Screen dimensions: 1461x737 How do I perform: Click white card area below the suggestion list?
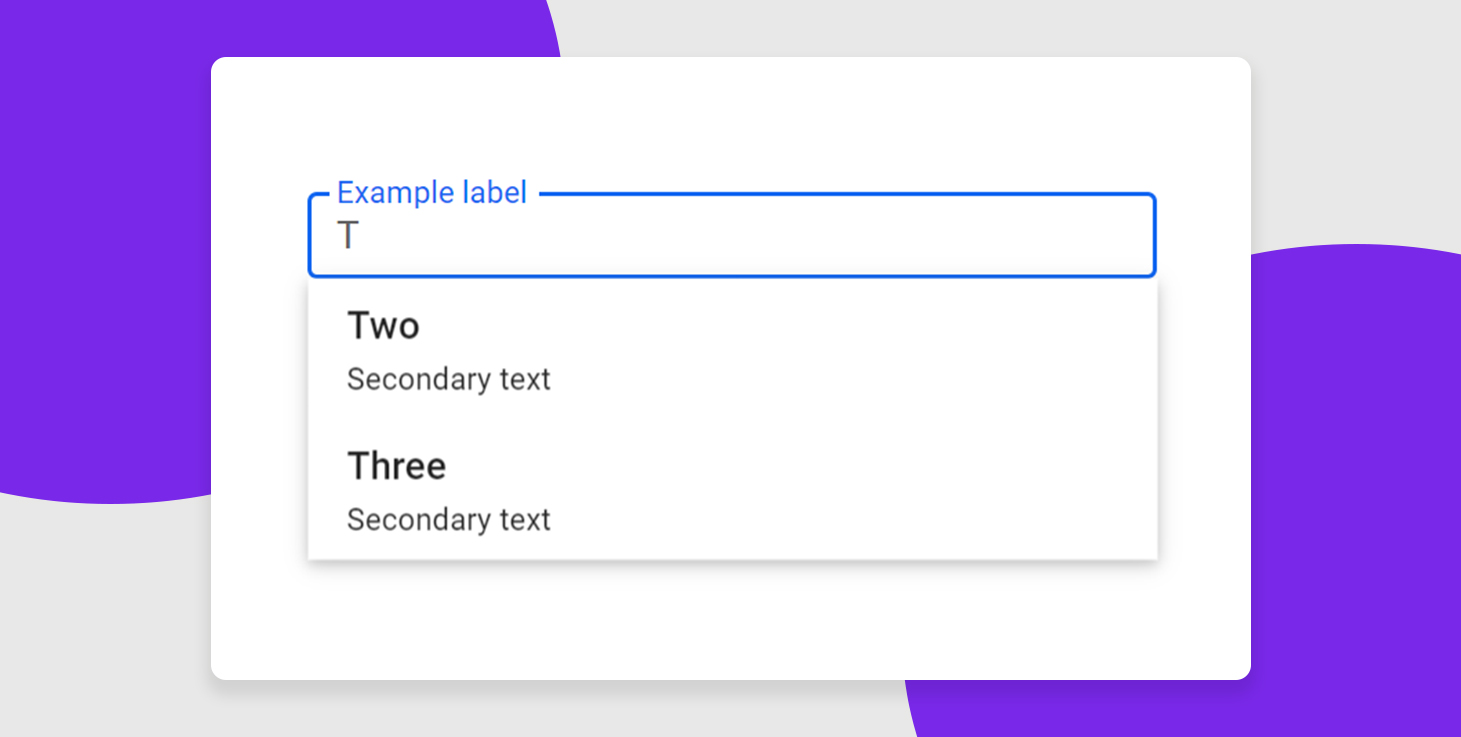[x=730, y=620]
